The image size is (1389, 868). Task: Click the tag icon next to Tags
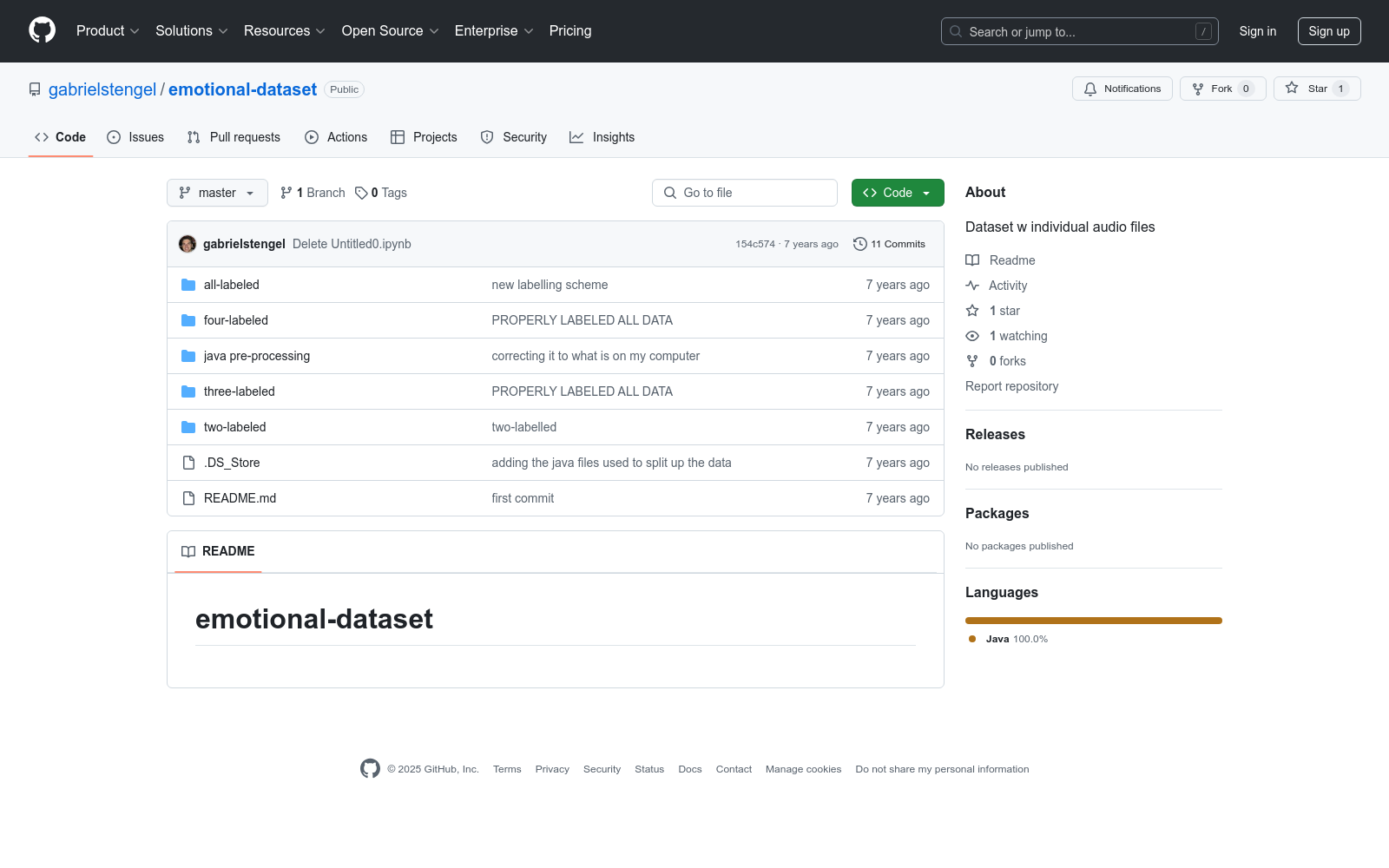(361, 193)
